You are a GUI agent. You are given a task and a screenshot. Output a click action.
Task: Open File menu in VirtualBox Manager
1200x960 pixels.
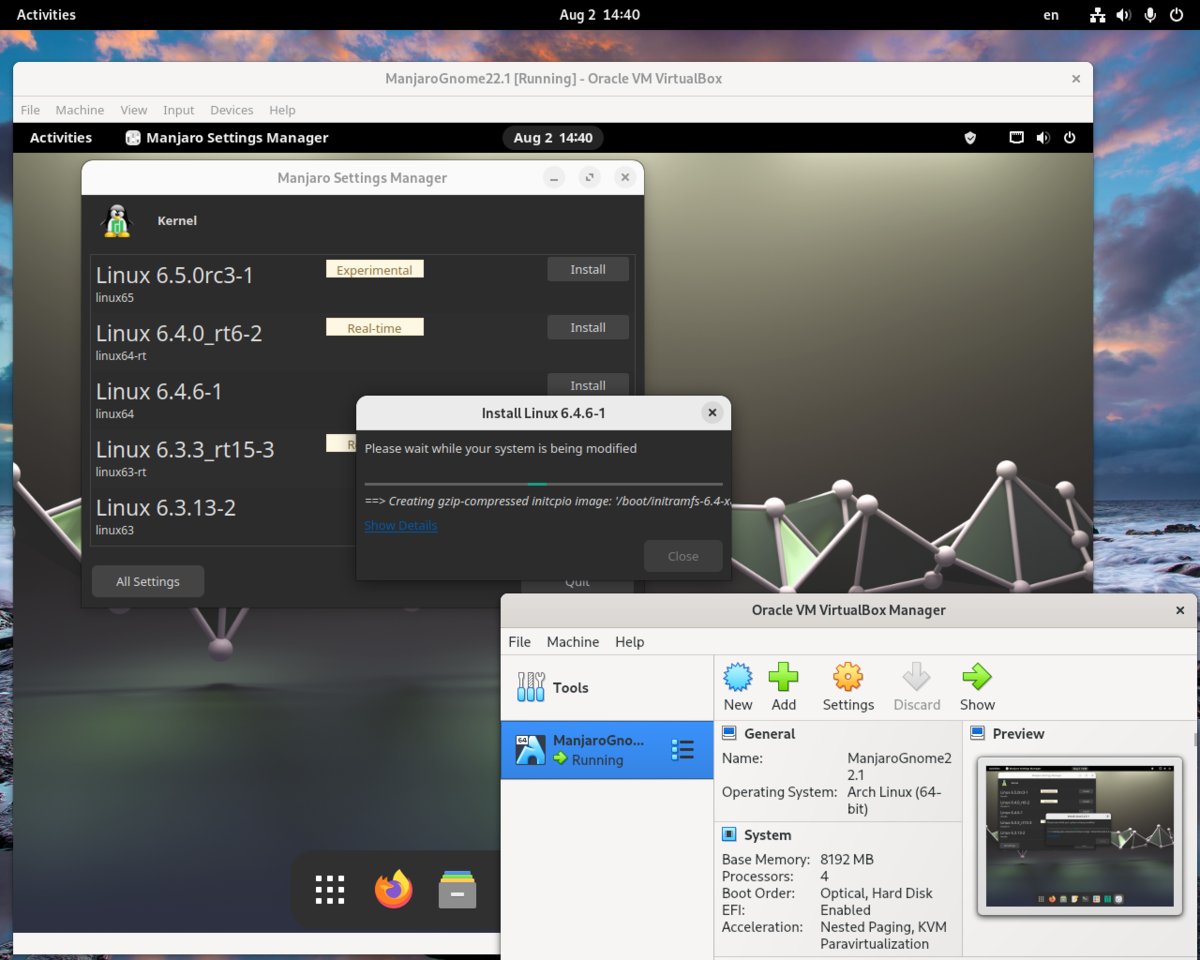pos(520,642)
